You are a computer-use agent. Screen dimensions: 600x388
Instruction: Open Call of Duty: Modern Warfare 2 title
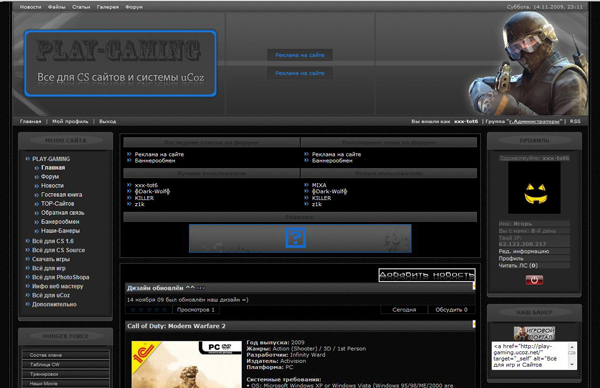click(x=176, y=326)
